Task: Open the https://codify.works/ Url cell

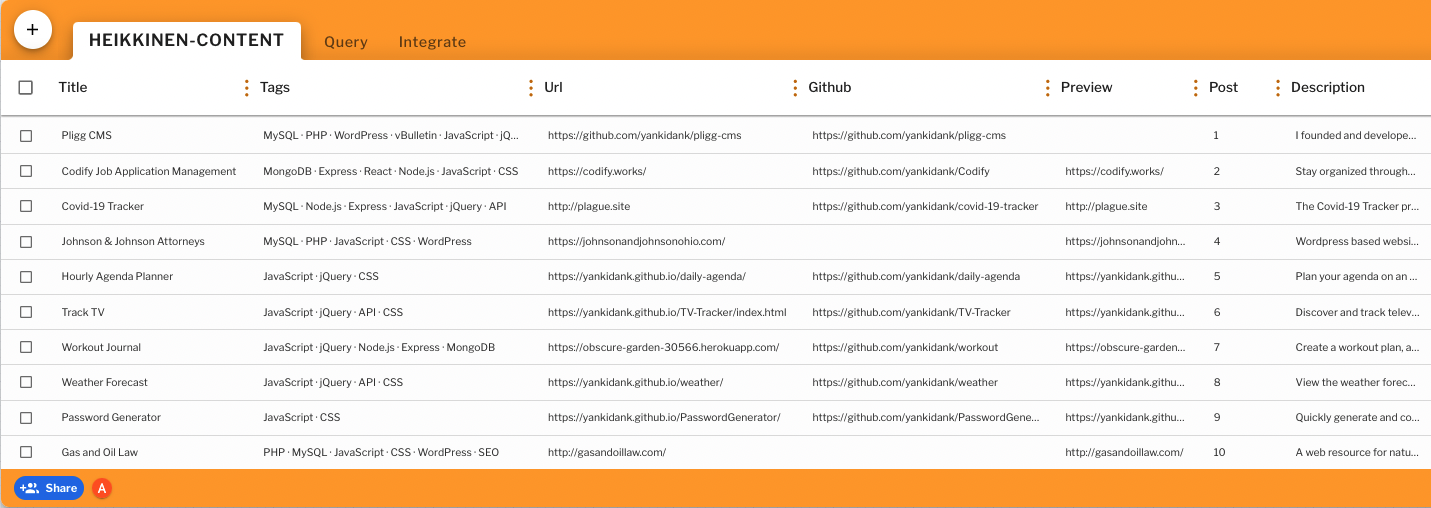Action: pos(597,171)
